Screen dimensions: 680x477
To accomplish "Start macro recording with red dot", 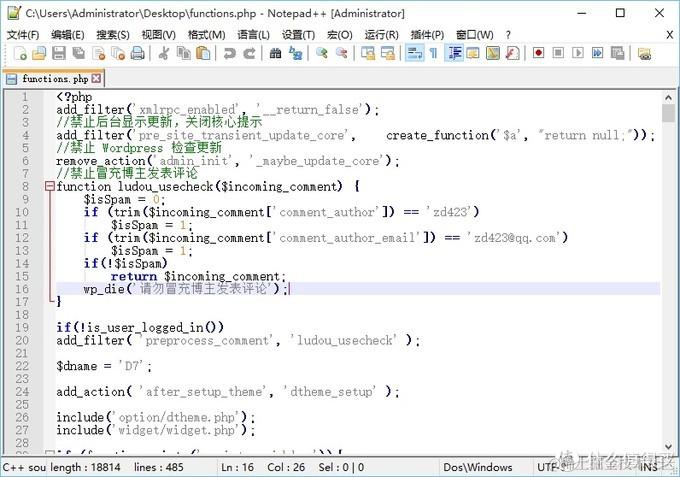I will (538, 53).
